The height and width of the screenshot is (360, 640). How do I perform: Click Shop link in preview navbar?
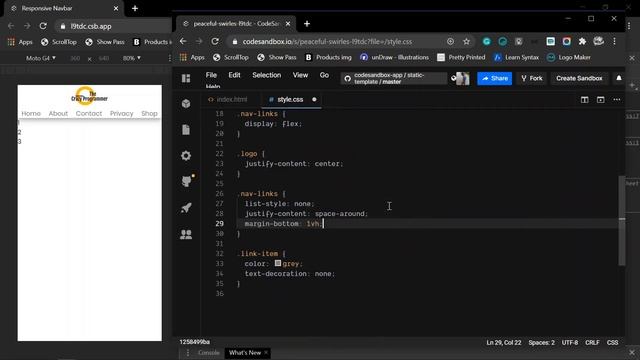pyautogui.click(x=149, y=113)
